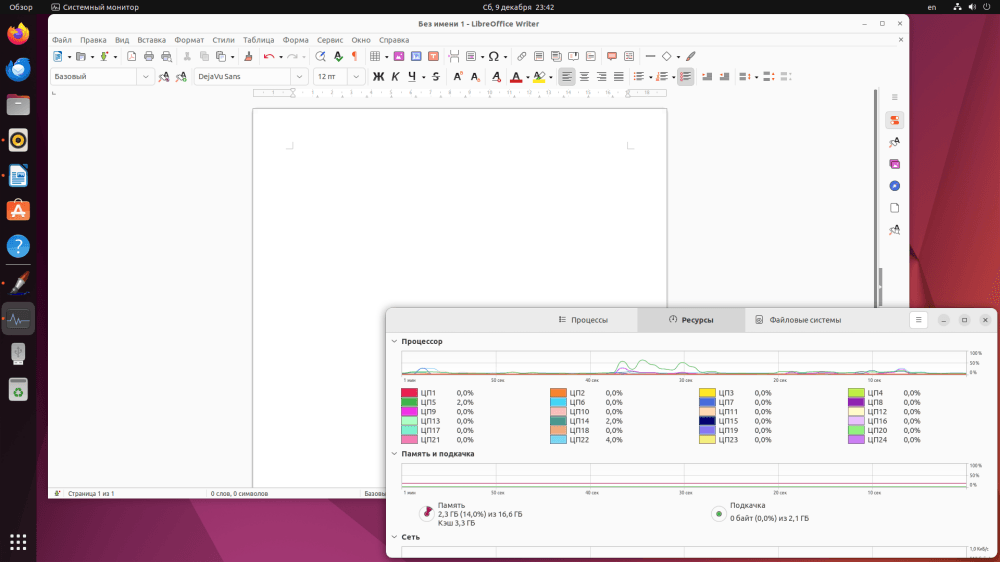The height and width of the screenshot is (562, 1000).
Task: Click the New document icon in Writer
Action: 57,56
